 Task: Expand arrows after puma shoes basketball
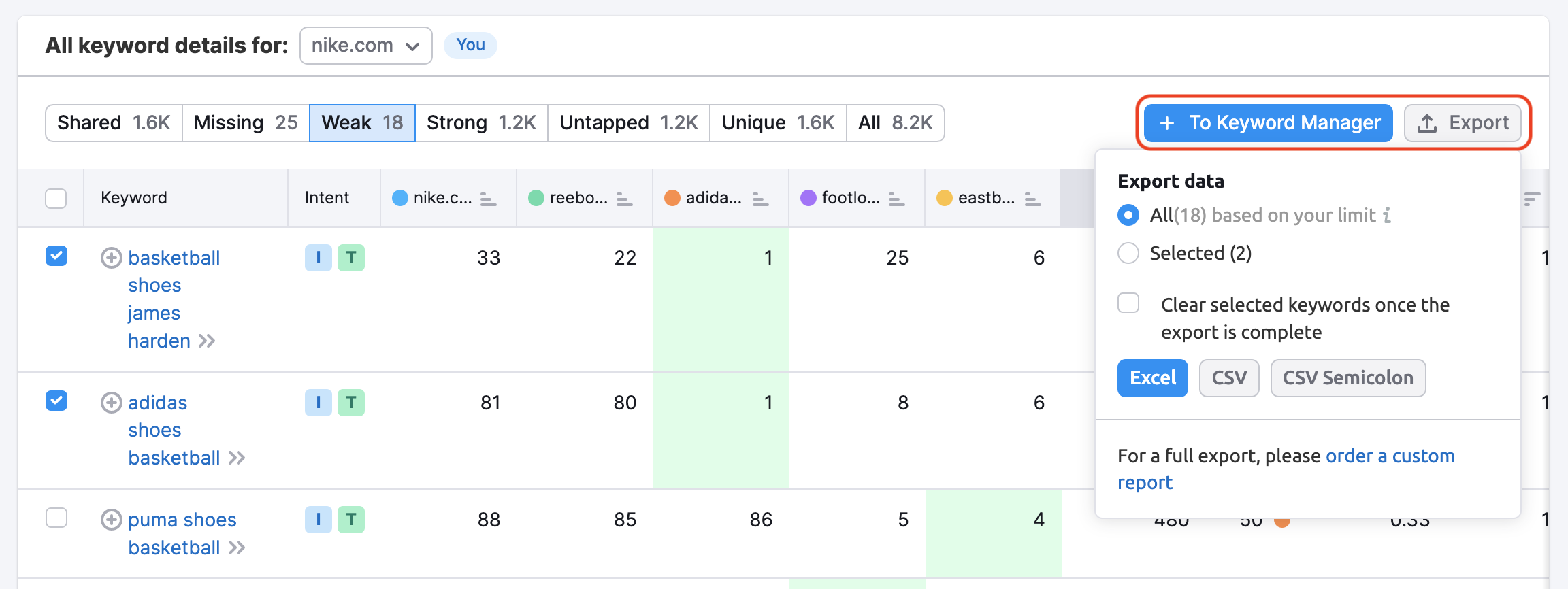pos(237,548)
